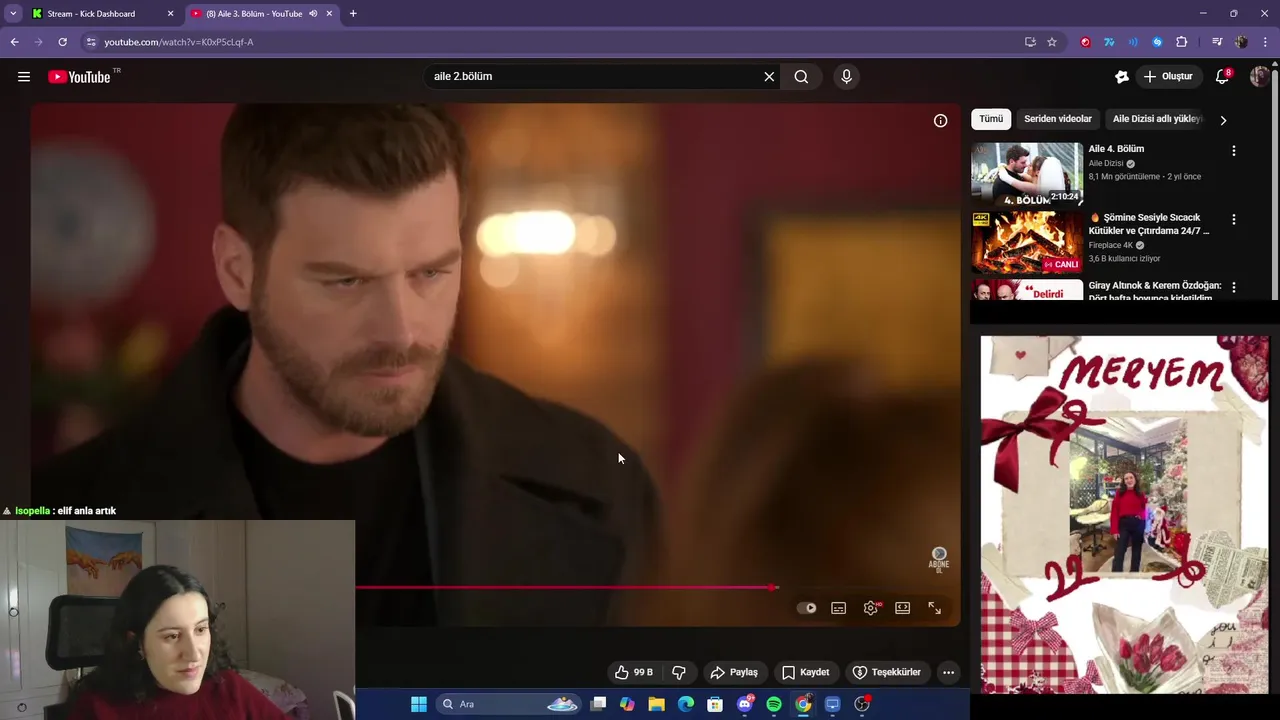The image size is (1280, 720).
Task: Open the YouTube hamburger guide menu
Action: tap(24, 77)
